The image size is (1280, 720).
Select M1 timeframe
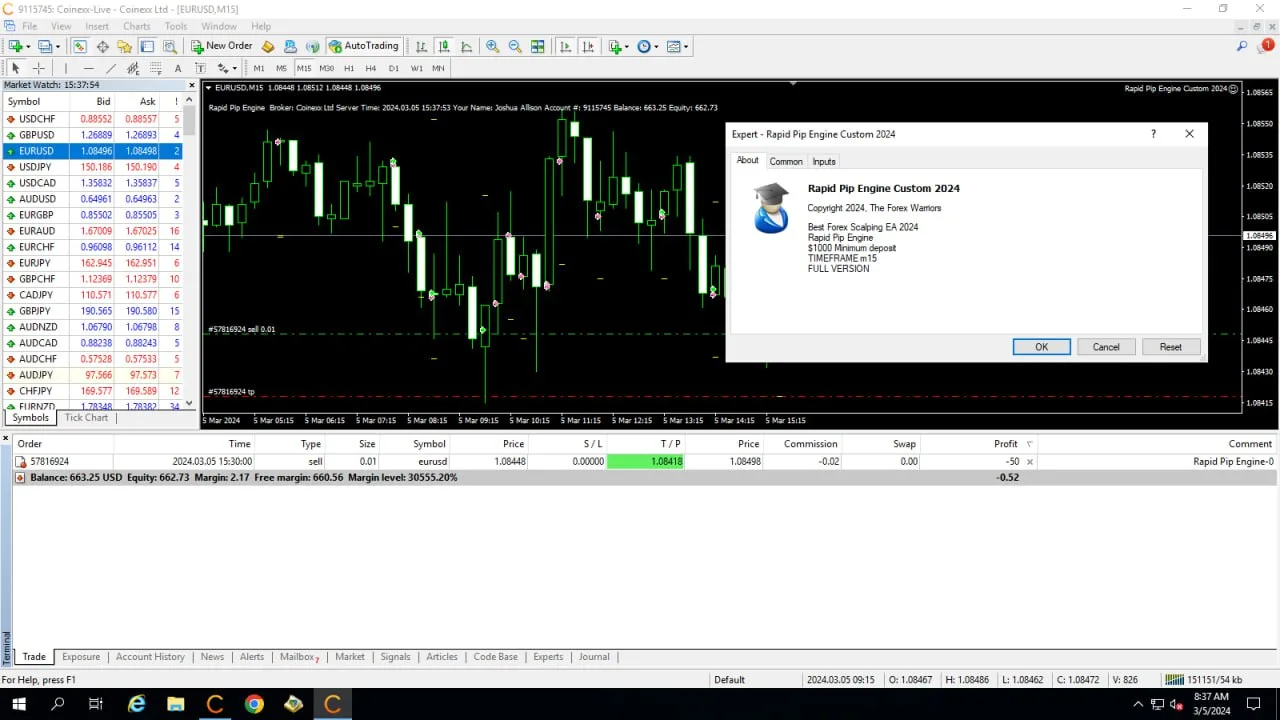259,68
